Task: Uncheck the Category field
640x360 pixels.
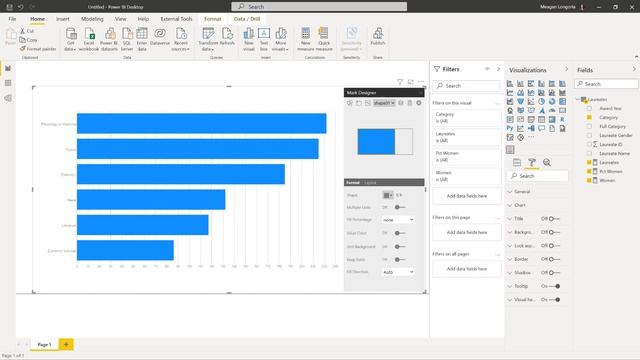Action: coord(589,118)
